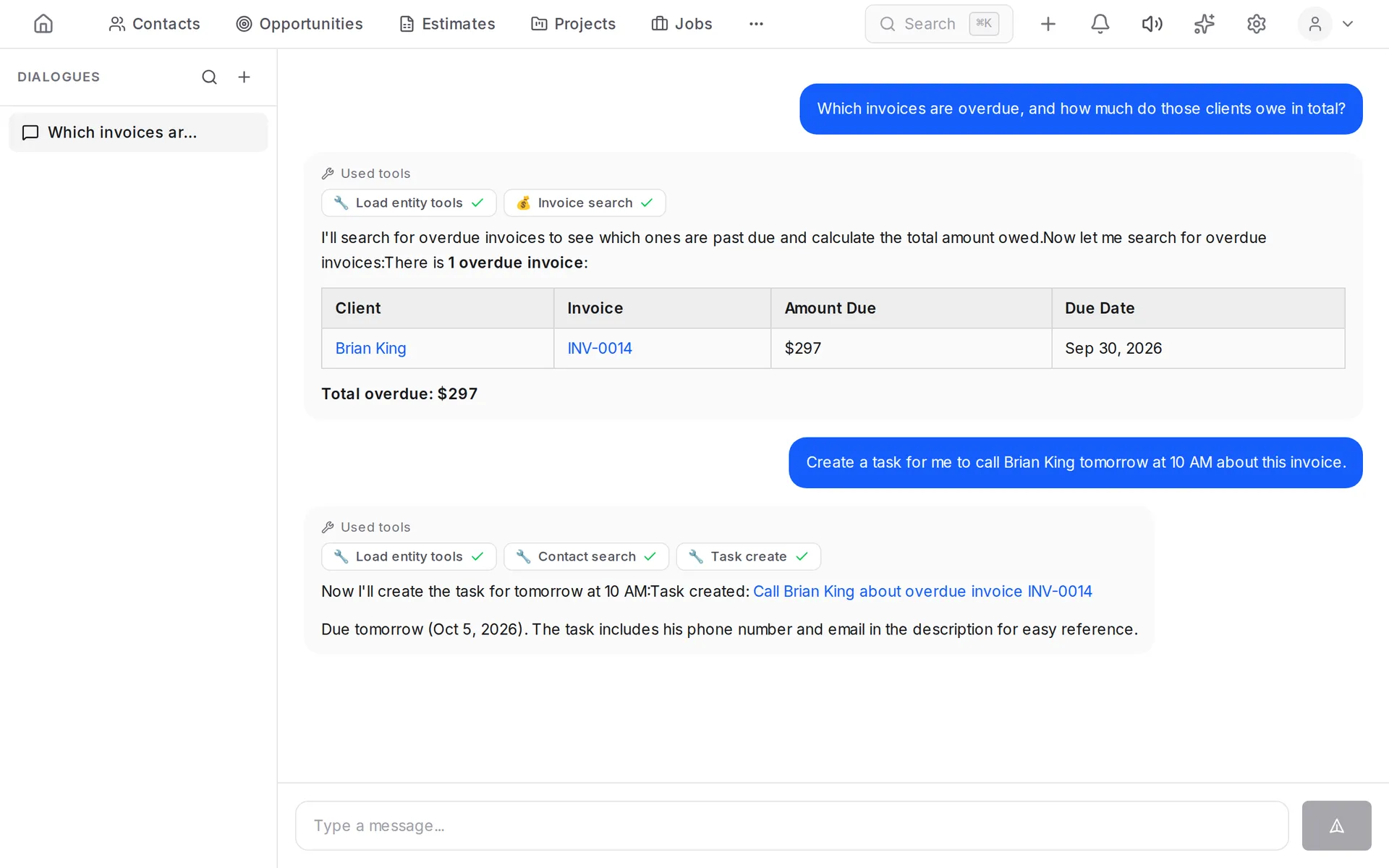Go to the Home dashboard icon
Viewport: 1389px width, 868px height.
coord(43,24)
